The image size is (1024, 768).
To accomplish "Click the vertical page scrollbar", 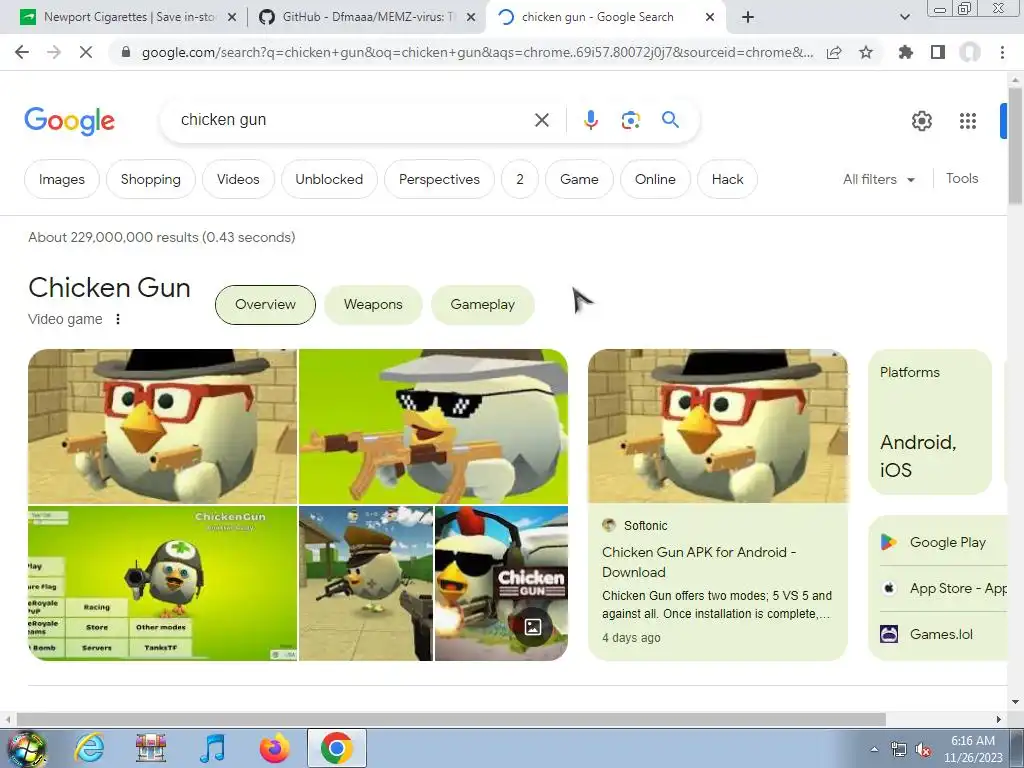I will point(1015,144).
